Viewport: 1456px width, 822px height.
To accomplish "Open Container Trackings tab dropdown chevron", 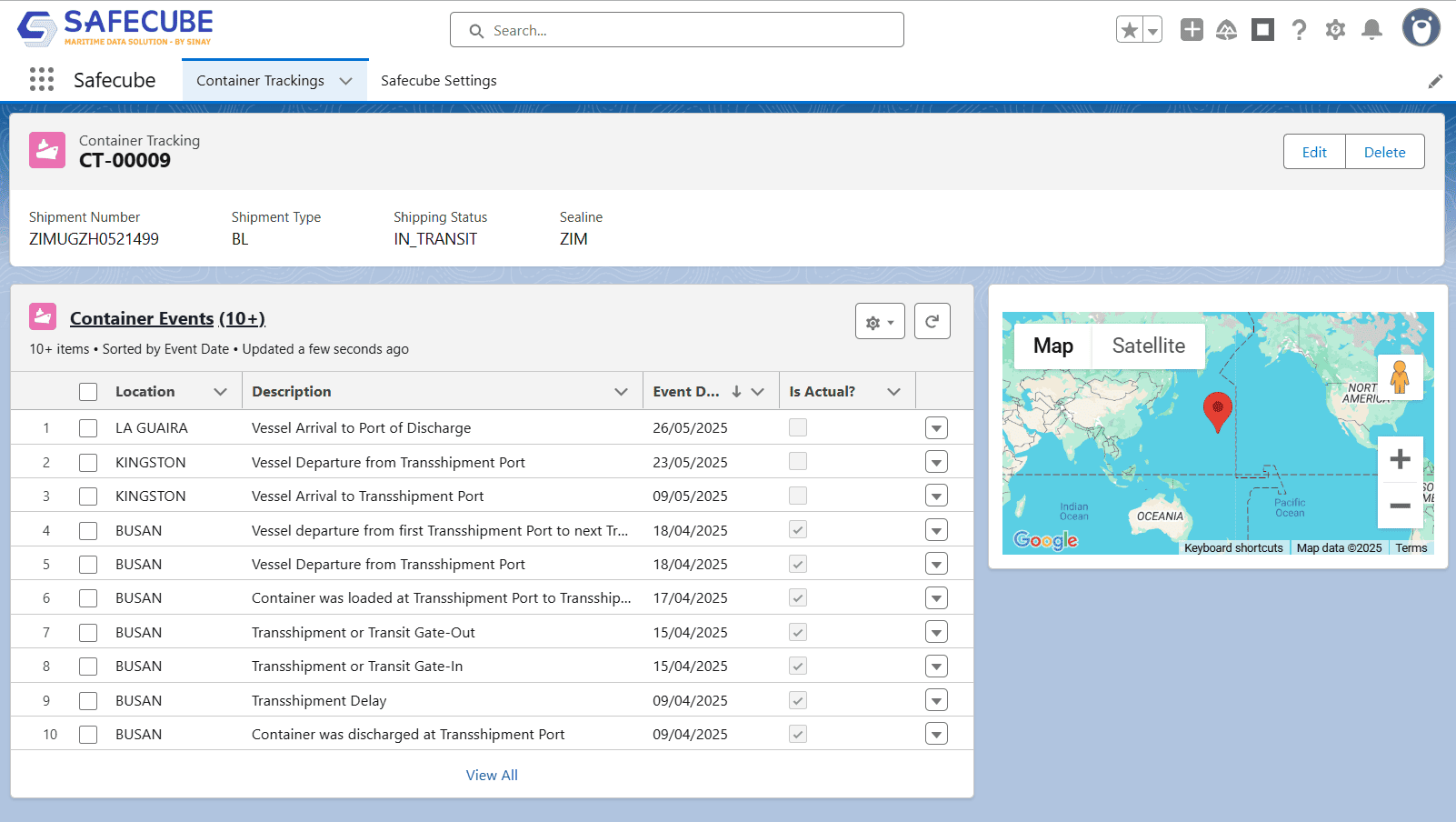I will click(x=345, y=81).
